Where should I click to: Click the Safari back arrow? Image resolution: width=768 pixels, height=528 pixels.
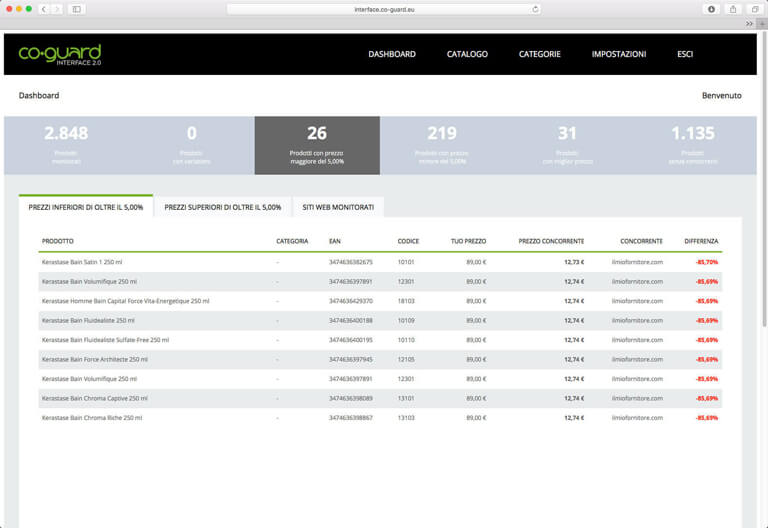[44, 9]
